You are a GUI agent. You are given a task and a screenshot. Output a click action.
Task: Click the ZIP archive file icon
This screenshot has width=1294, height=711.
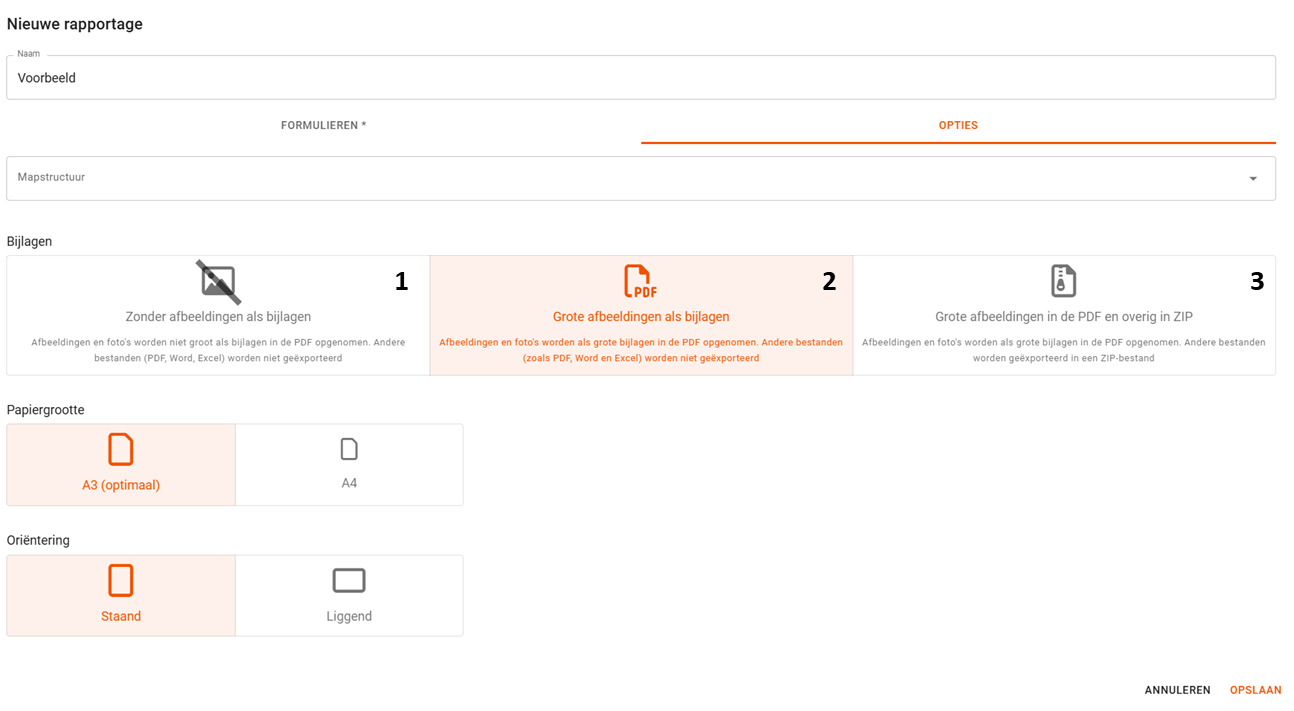click(x=1063, y=282)
